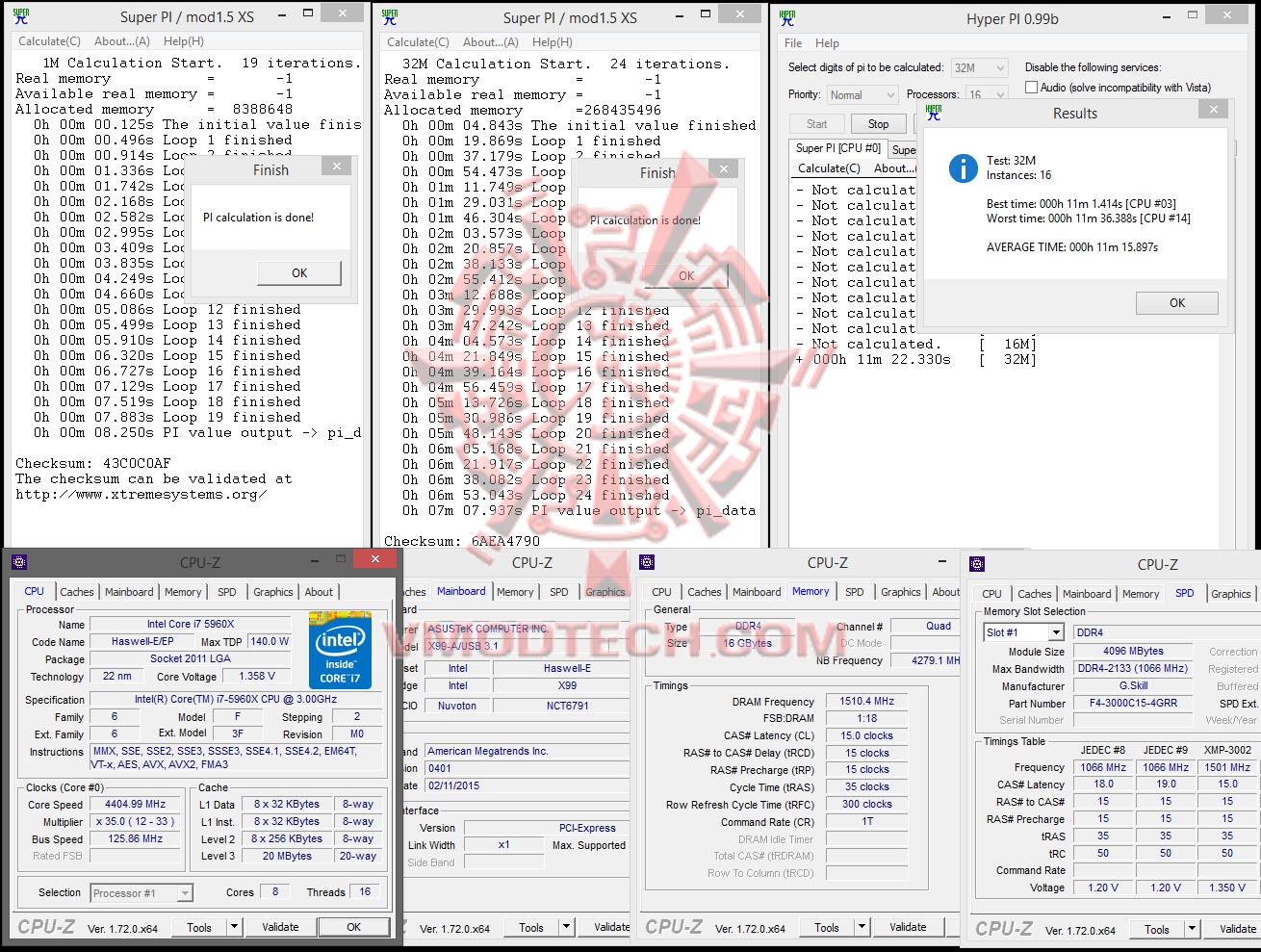Open Help(H) menu in the 32M Super PI window
Viewport: 1261px width, 952px height.
point(552,42)
